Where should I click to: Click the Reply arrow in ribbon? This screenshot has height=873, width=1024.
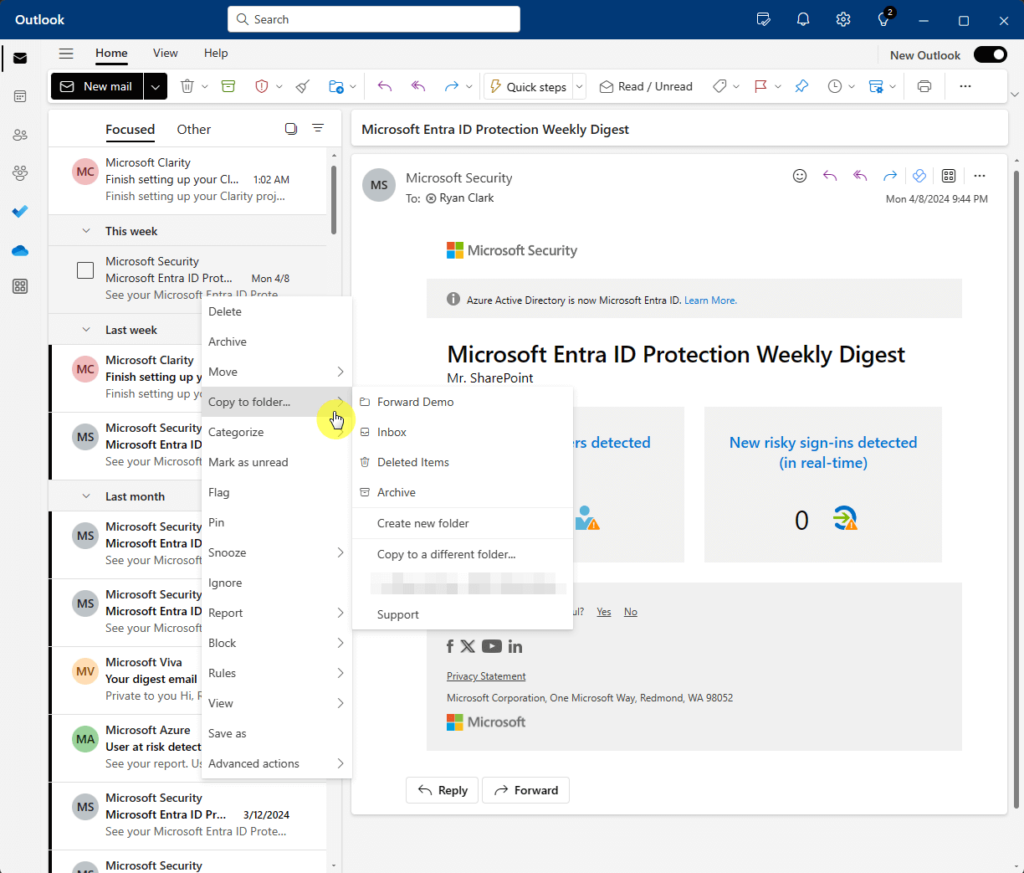[x=385, y=86]
